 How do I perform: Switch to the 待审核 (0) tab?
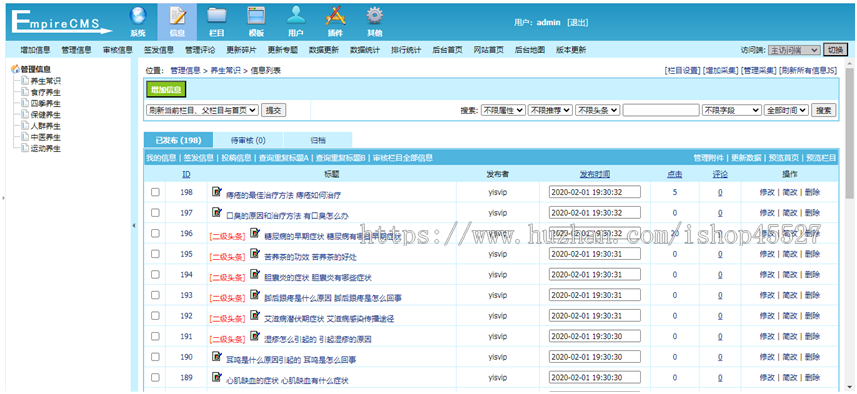[x=248, y=140]
